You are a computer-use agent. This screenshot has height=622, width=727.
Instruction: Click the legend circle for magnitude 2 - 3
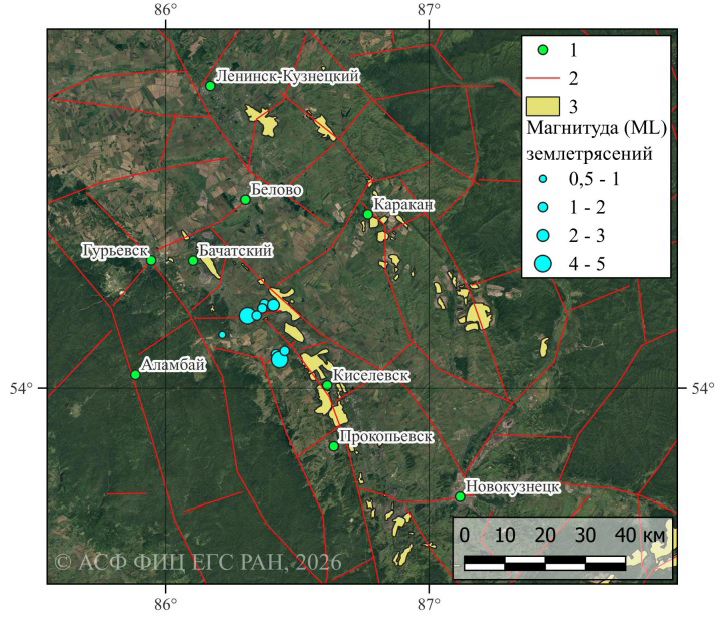coord(542,235)
